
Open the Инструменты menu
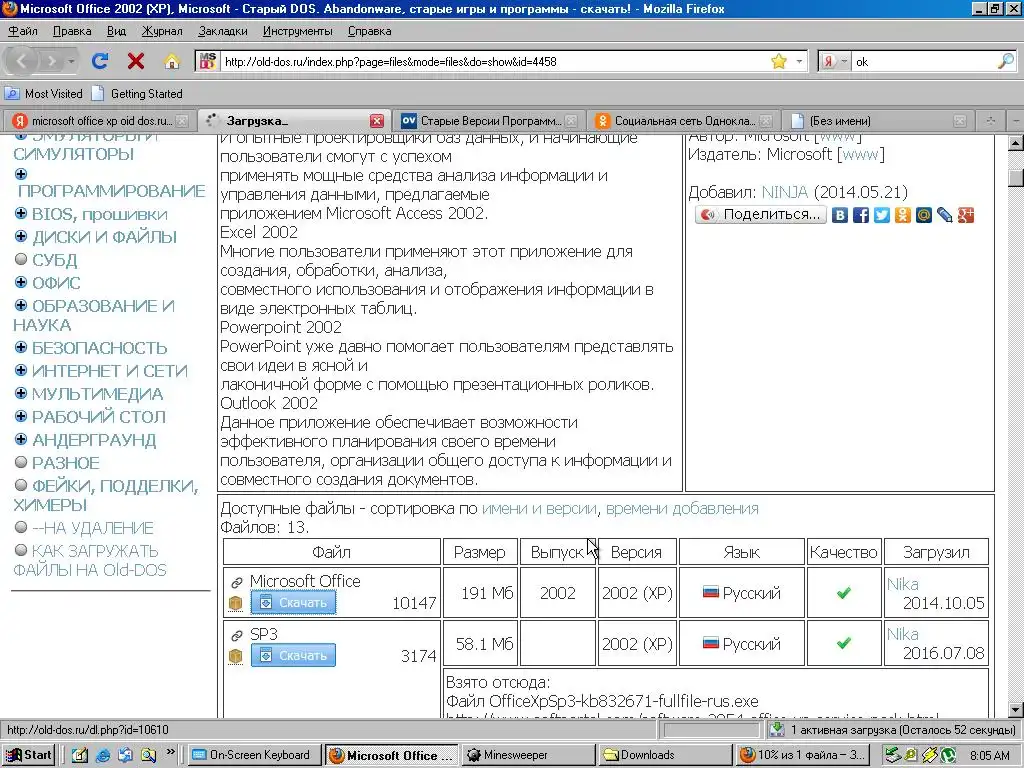click(297, 31)
